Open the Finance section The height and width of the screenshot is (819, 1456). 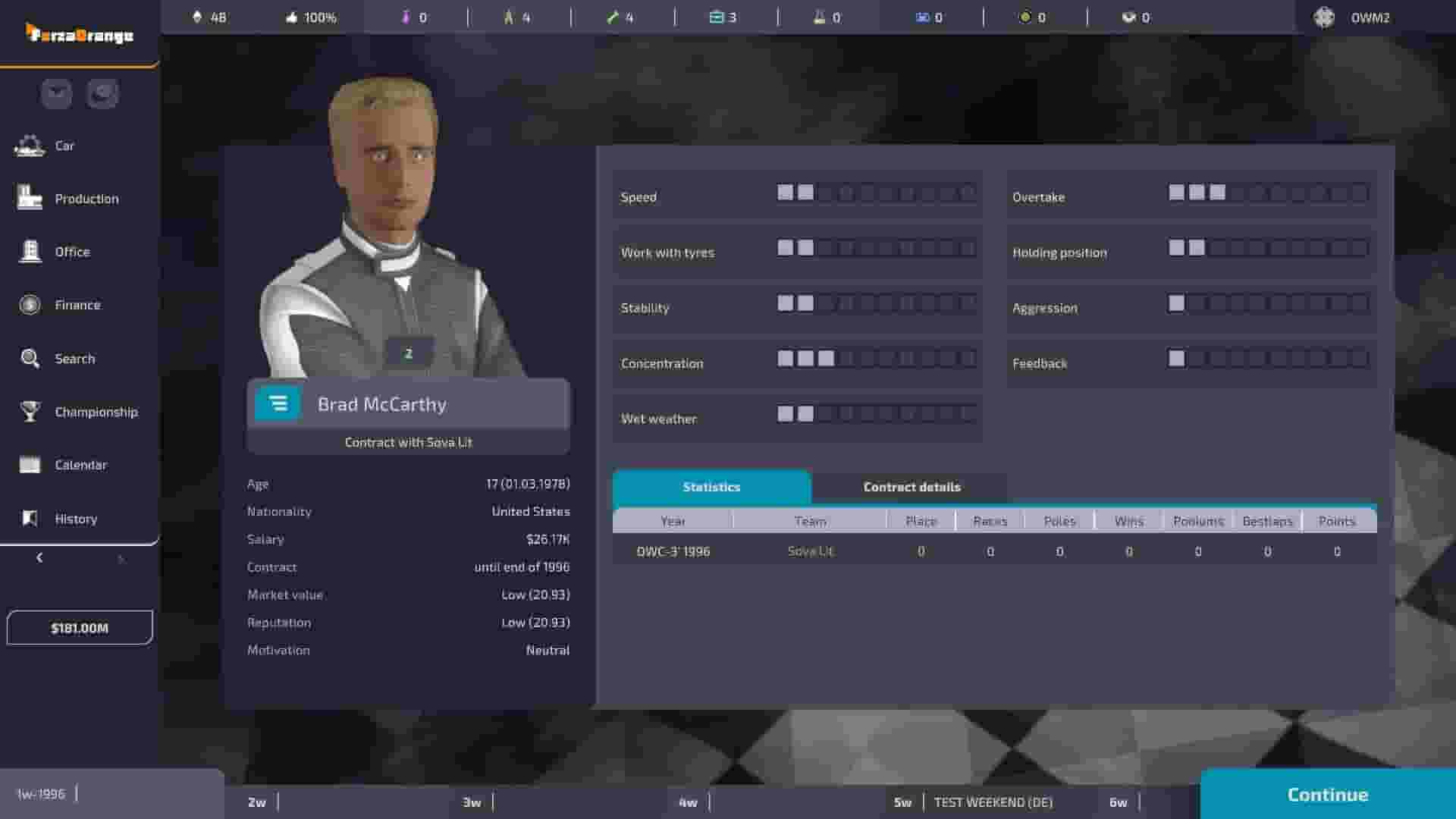point(77,305)
